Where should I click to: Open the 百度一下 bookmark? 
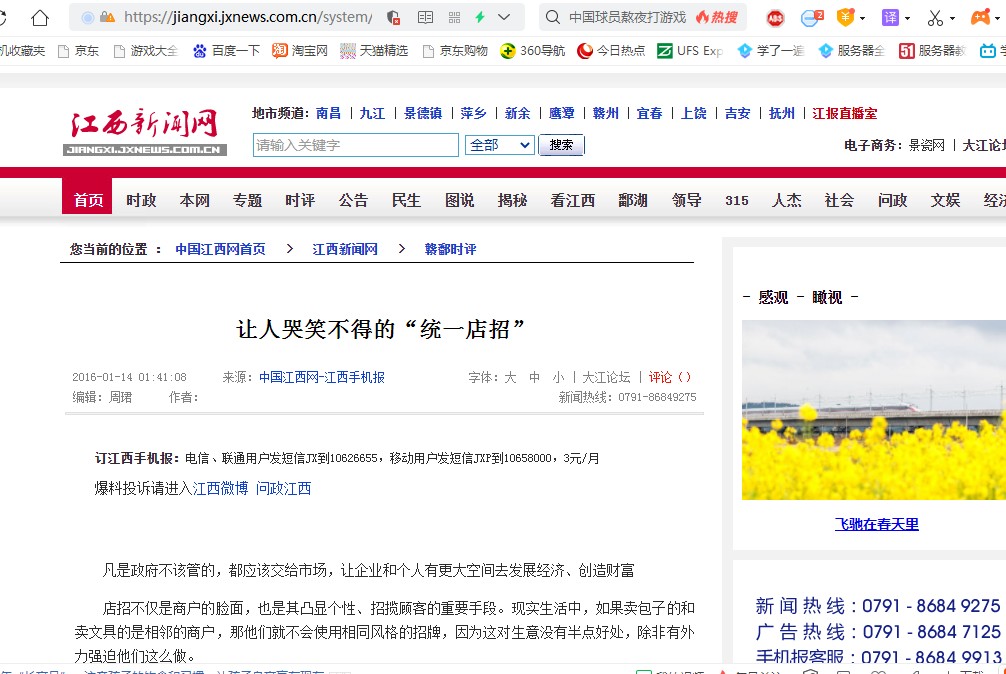click(x=226, y=51)
